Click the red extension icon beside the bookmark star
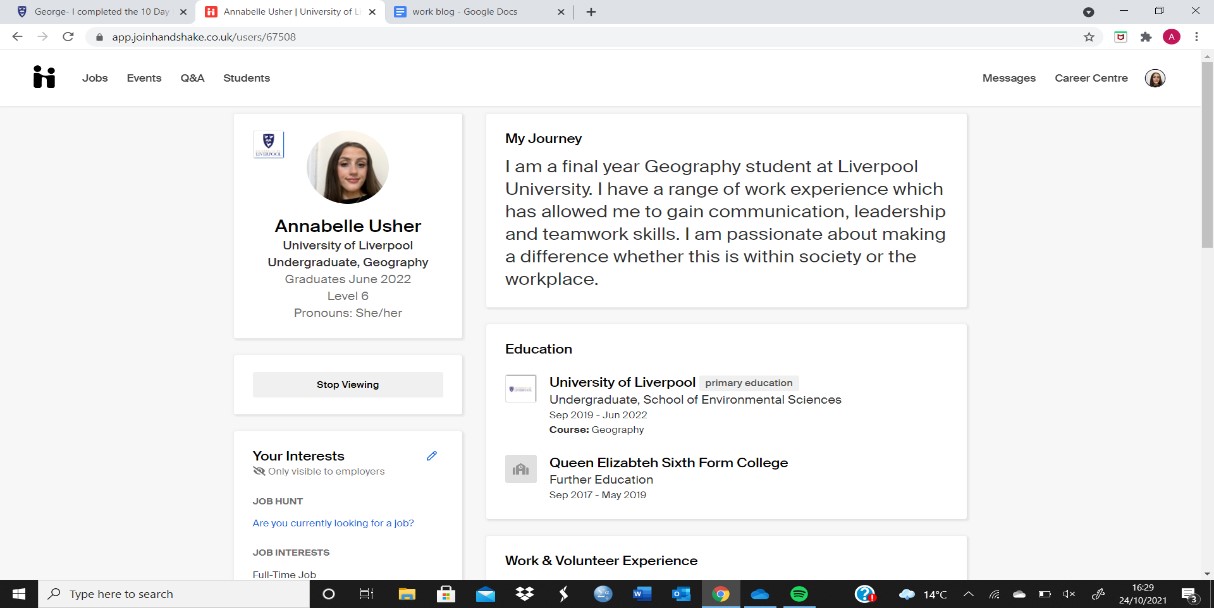The height and width of the screenshot is (608, 1214). click(1121, 37)
